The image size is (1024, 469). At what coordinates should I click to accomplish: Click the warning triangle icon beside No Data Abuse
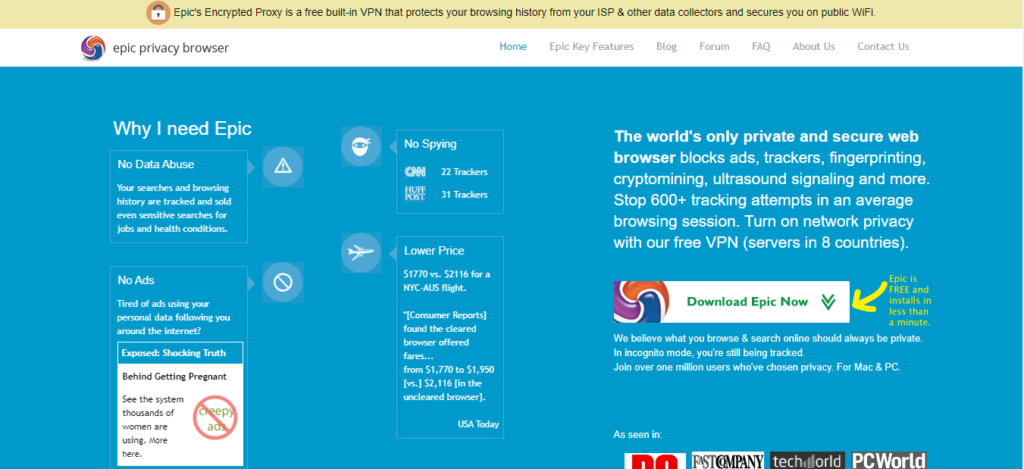coord(283,167)
